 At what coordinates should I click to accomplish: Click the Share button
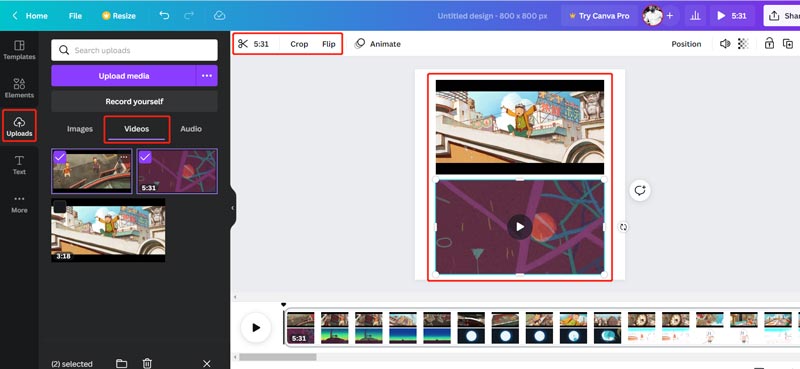783,16
